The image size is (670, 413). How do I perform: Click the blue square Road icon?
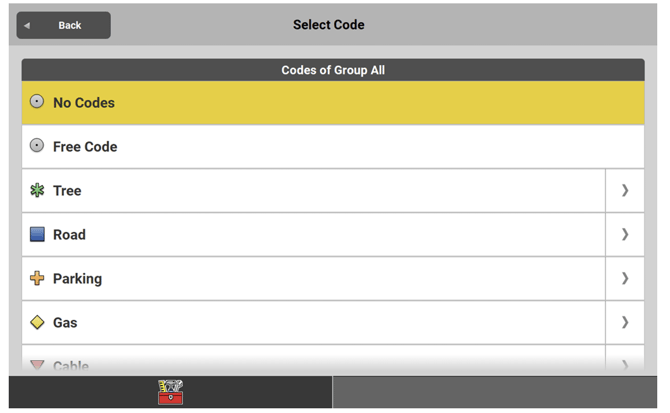(37, 234)
